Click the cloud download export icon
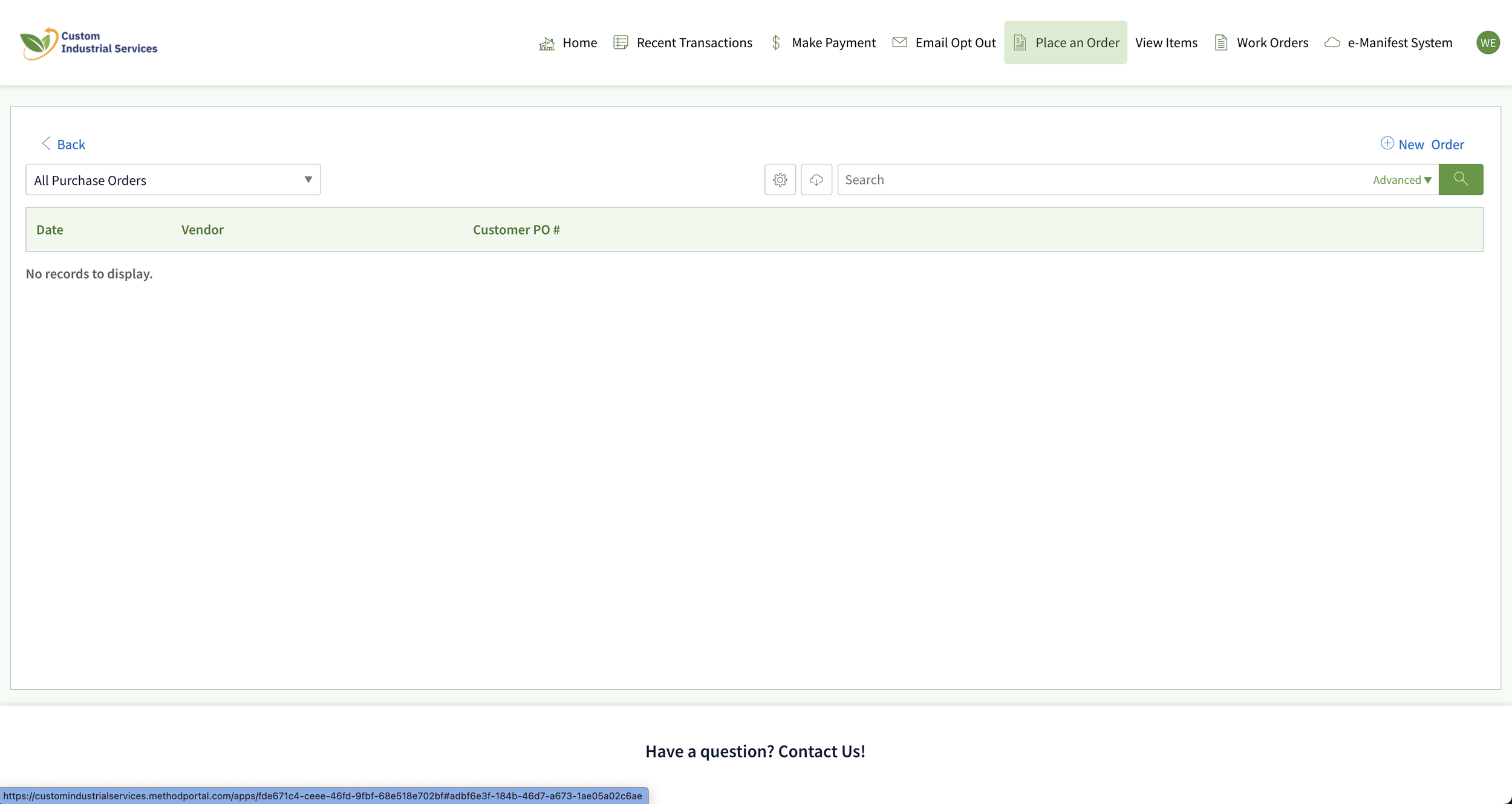The height and width of the screenshot is (804, 1512). point(816,180)
